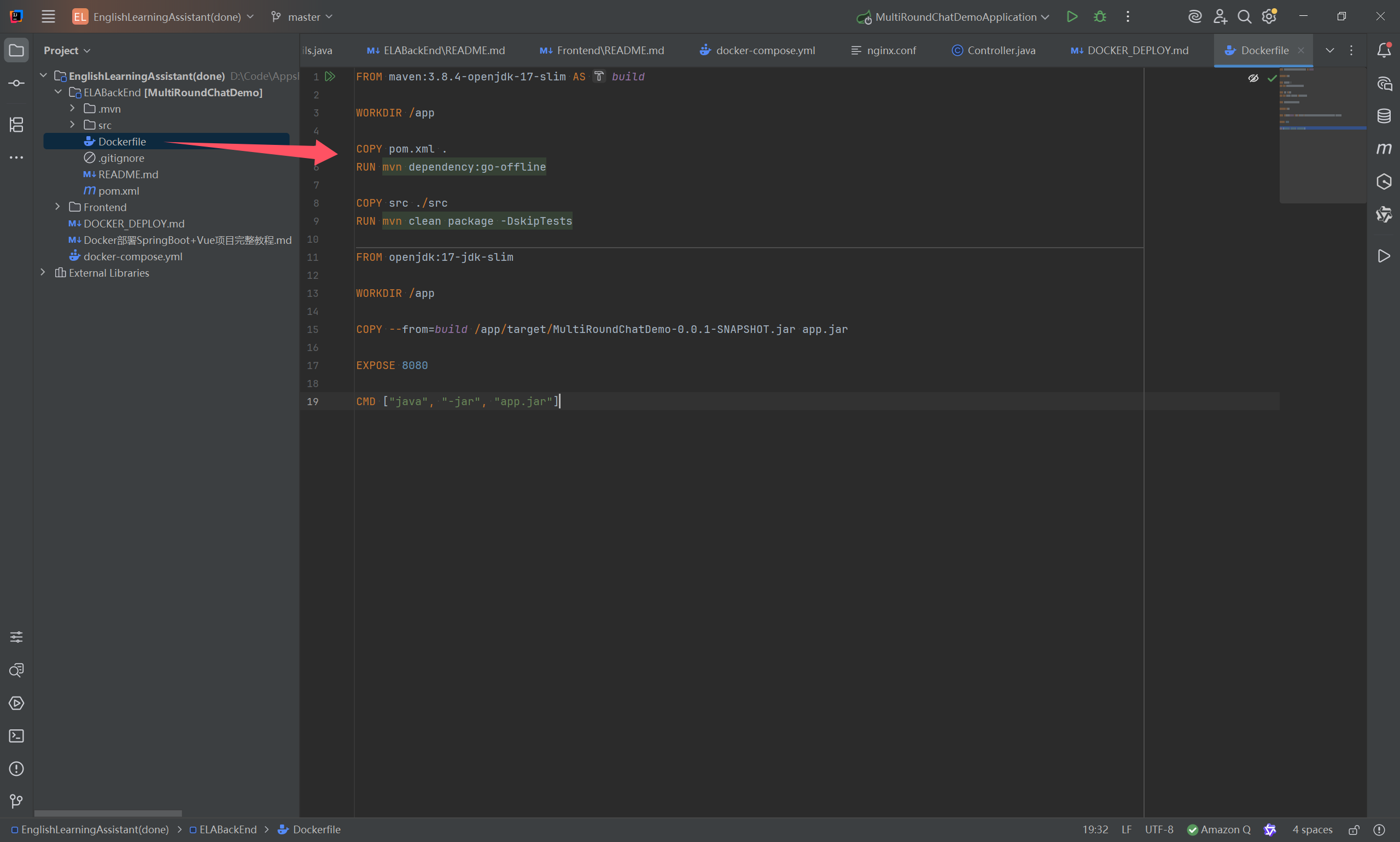Start debugging with the bug icon
Viewport: 1400px width, 842px height.
tap(1100, 16)
